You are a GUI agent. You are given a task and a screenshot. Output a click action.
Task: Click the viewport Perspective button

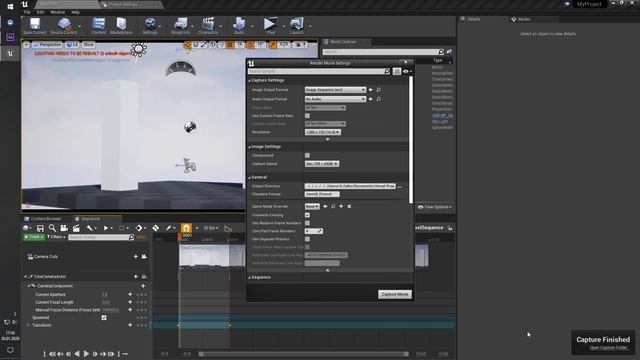coord(47,44)
